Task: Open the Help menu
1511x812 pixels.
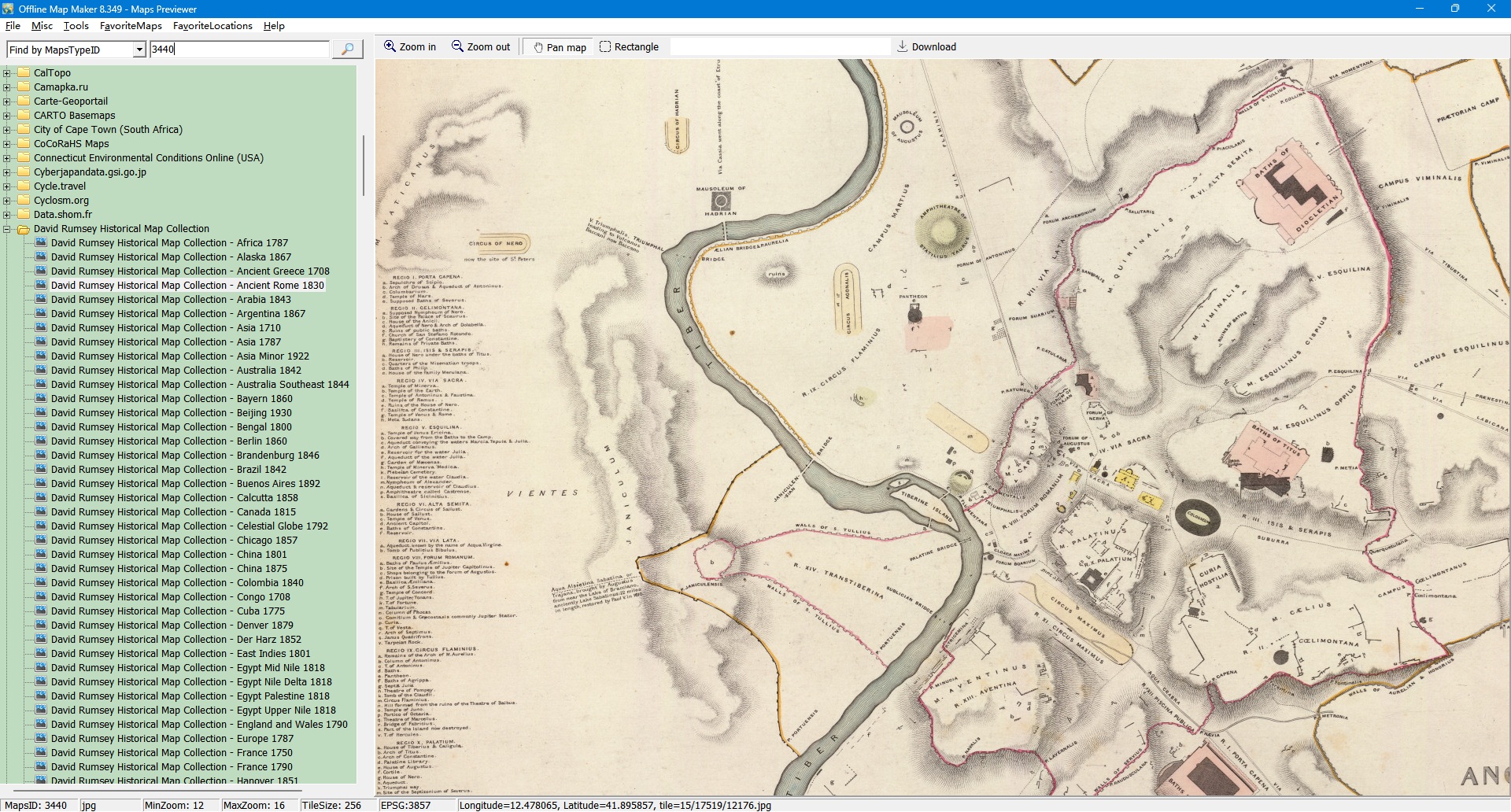Action: tap(274, 26)
